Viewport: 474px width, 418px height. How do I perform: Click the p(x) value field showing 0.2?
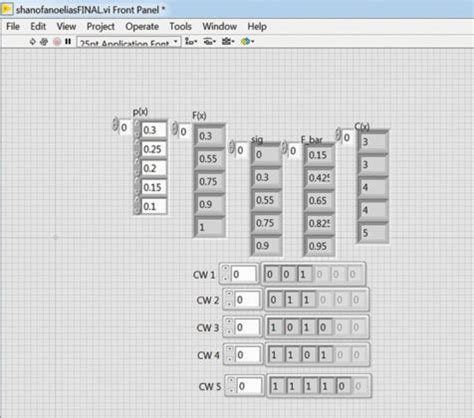click(x=154, y=168)
